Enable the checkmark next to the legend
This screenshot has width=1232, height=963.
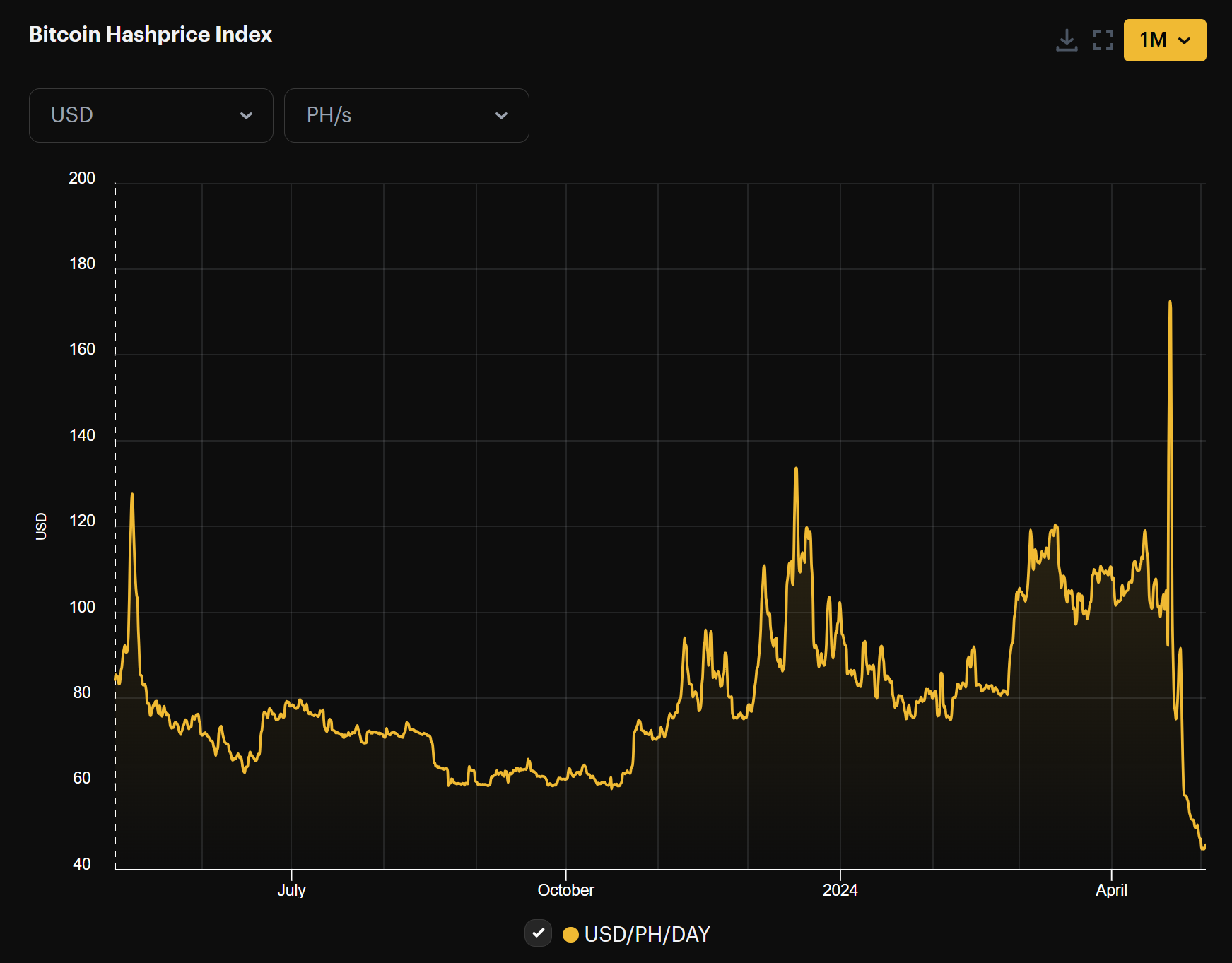[539, 933]
